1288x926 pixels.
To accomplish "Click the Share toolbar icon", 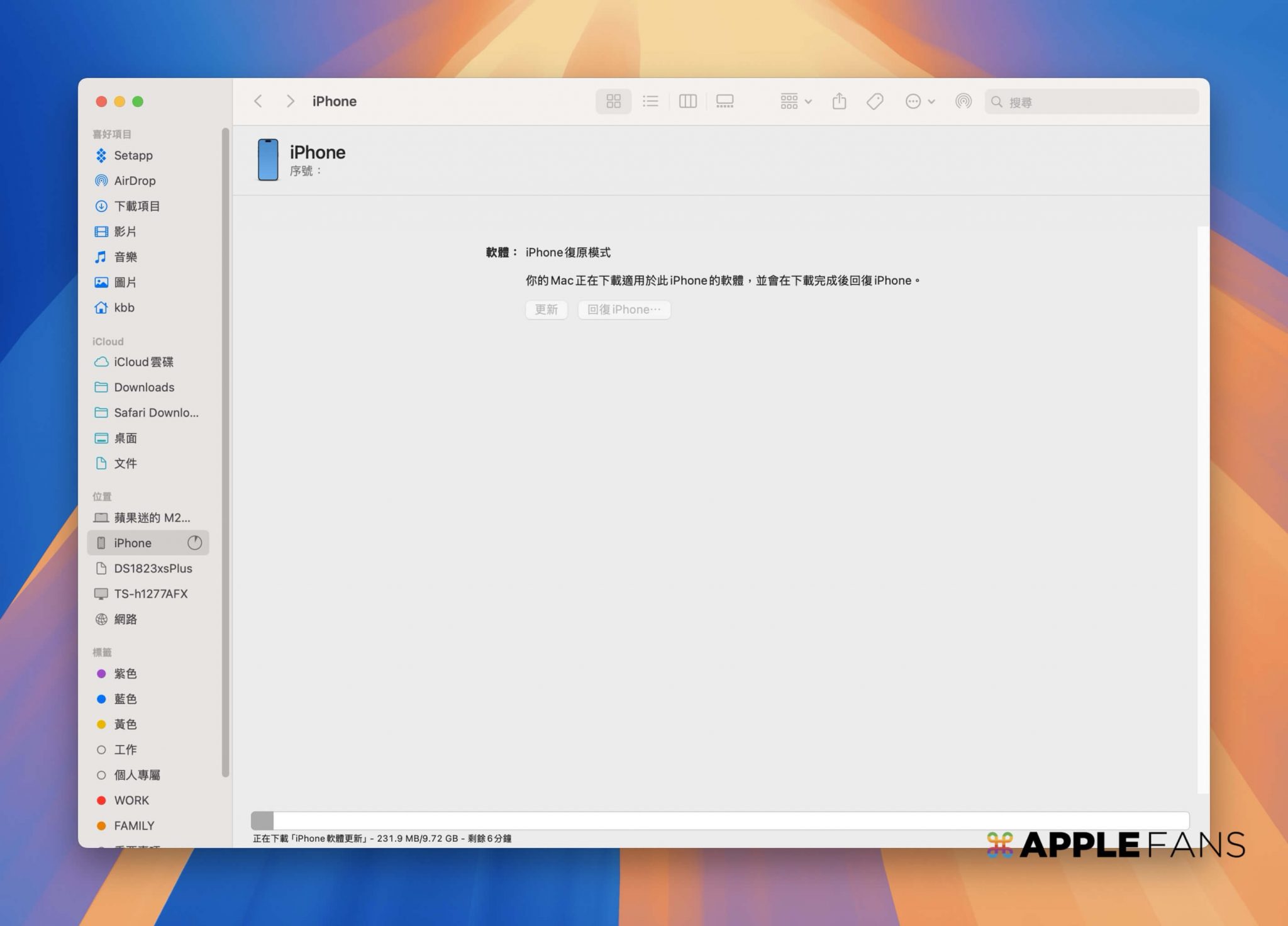I will pyautogui.click(x=839, y=101).
